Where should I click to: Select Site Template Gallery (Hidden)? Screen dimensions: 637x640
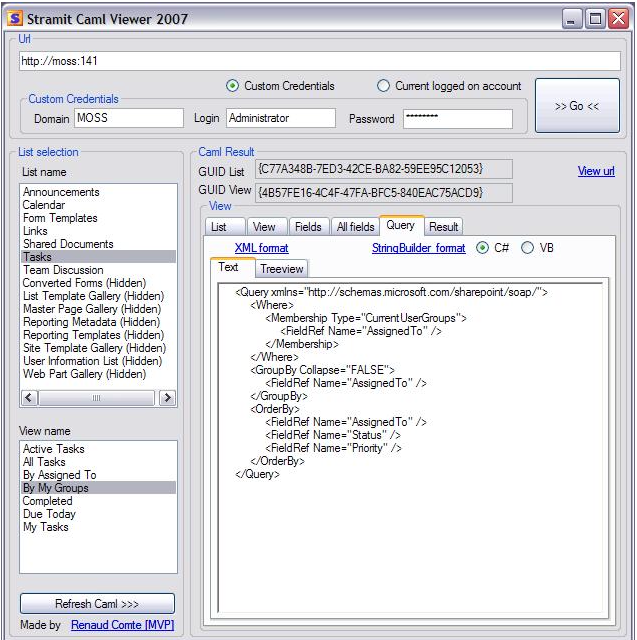(x=98, y=348)
